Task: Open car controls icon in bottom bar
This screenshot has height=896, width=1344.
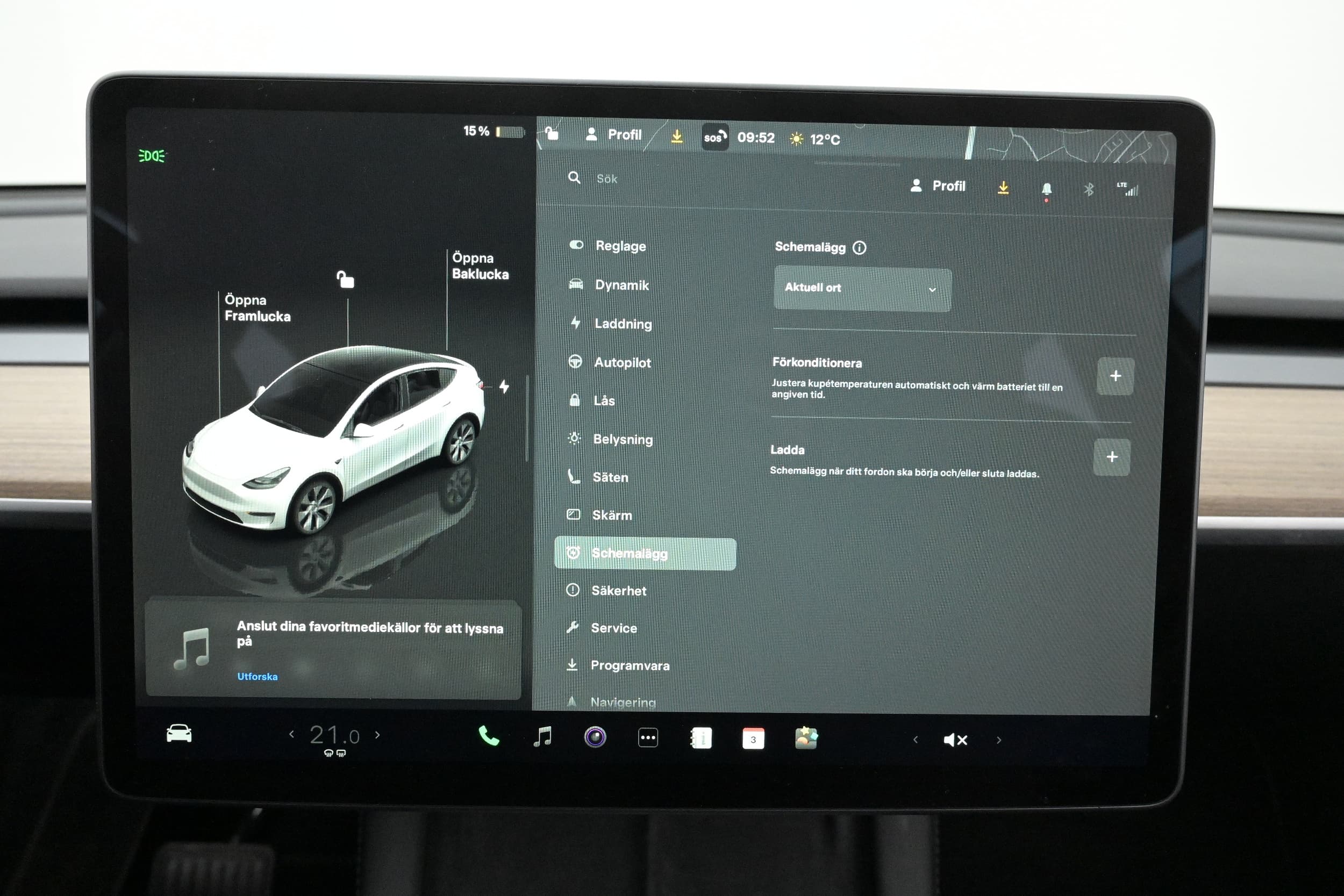Action: (179, 733)
